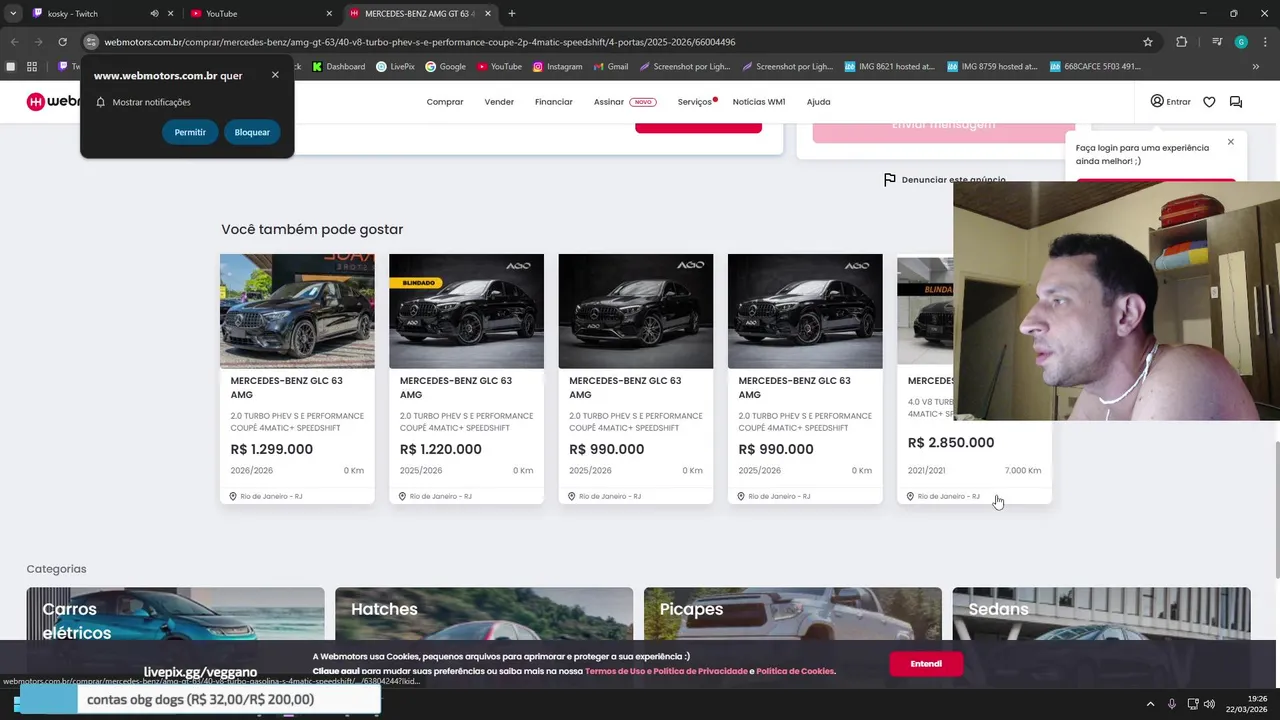Bookmark this page with the star icon
Screen dimensions: 1280x720
coord(1148,42)
